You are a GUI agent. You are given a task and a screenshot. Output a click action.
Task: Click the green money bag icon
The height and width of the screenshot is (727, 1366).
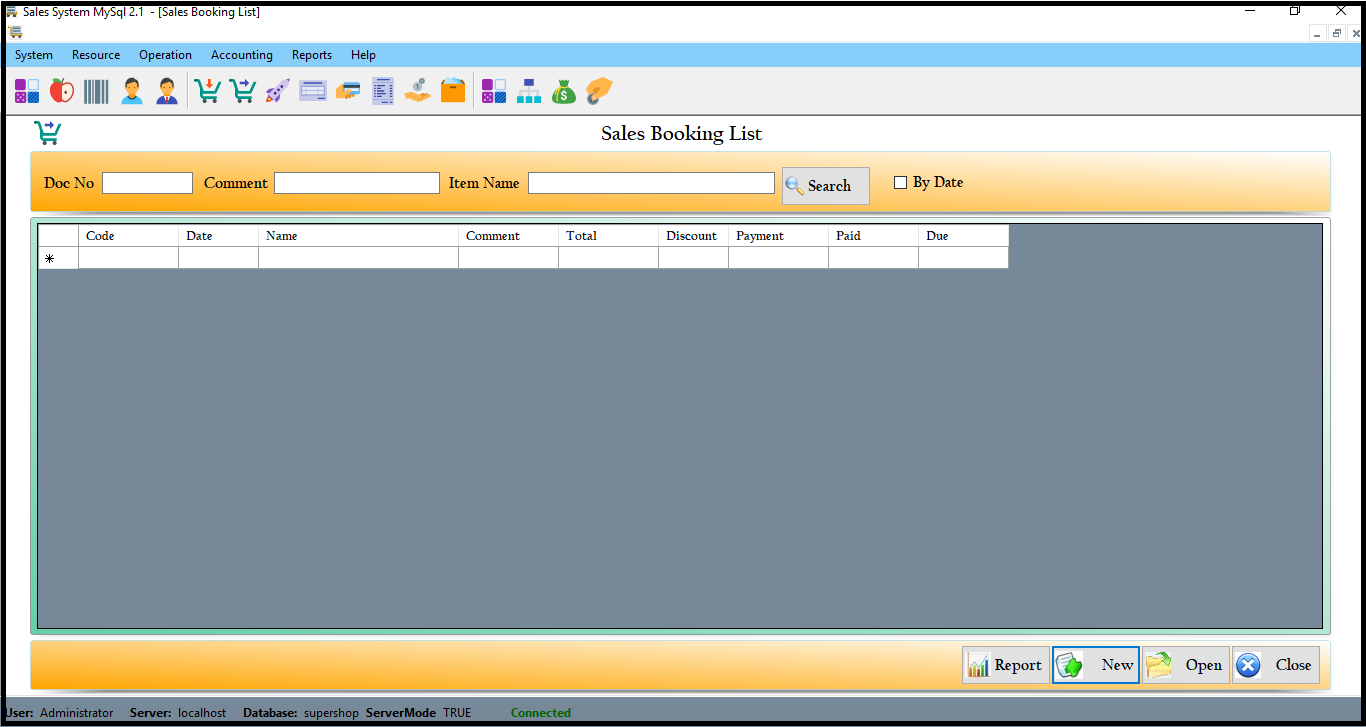[x=564, y=91]
